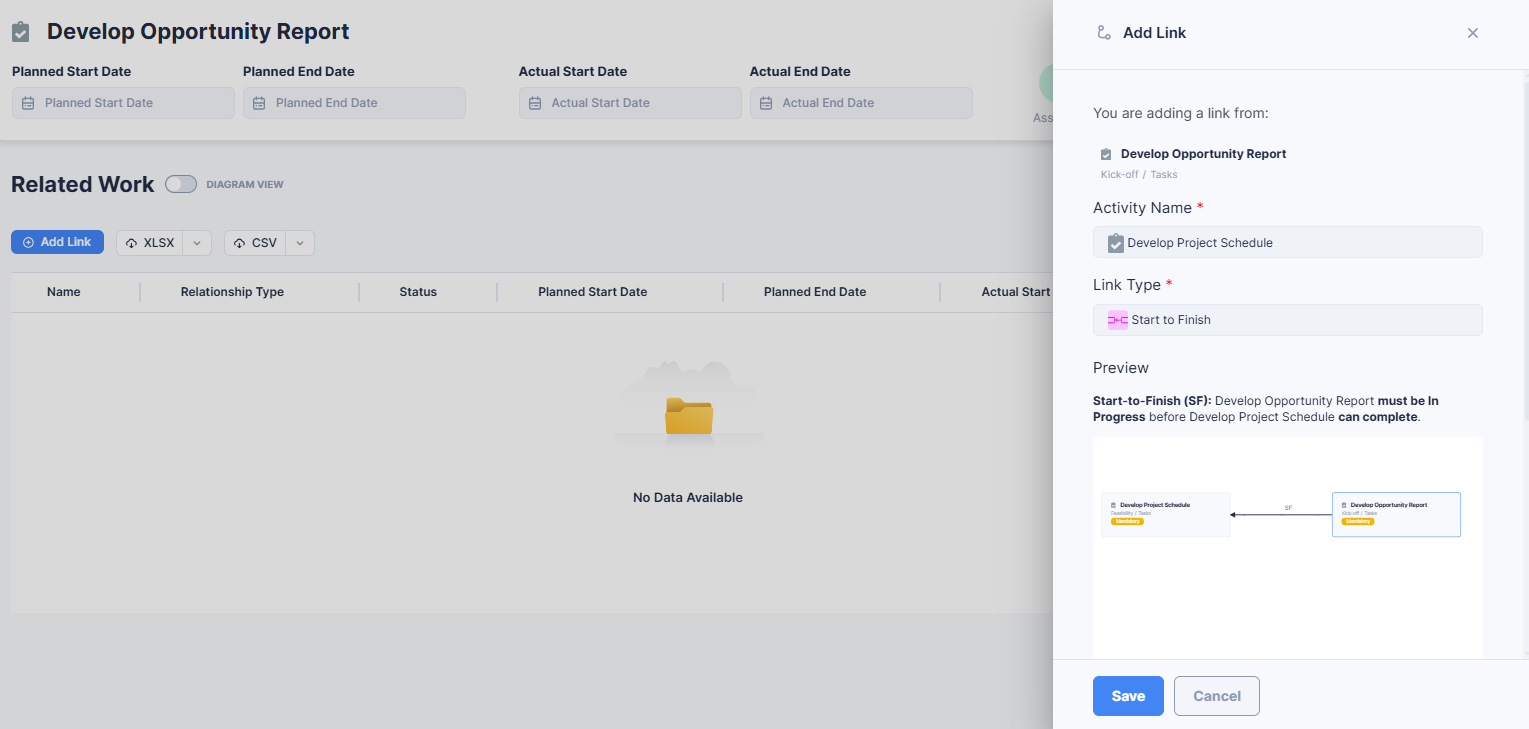Click the XLSX export button
Screen dimensions: 1529x729
click(x=150, y=243)
